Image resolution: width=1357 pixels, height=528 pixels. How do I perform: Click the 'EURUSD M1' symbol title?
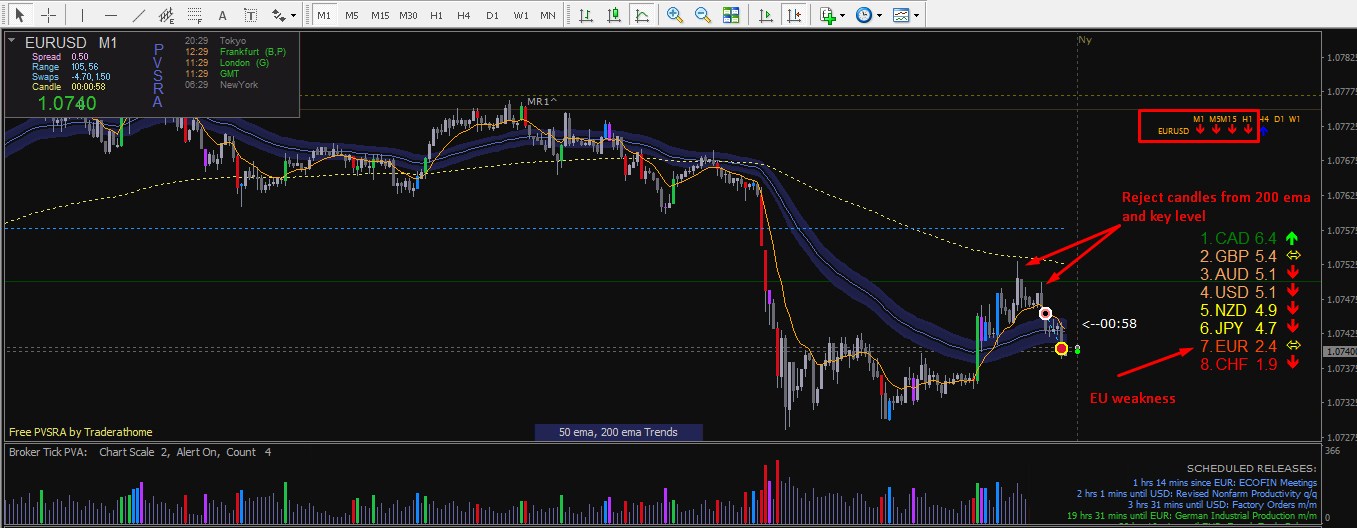pyautogui.click(x=71, y=42)
